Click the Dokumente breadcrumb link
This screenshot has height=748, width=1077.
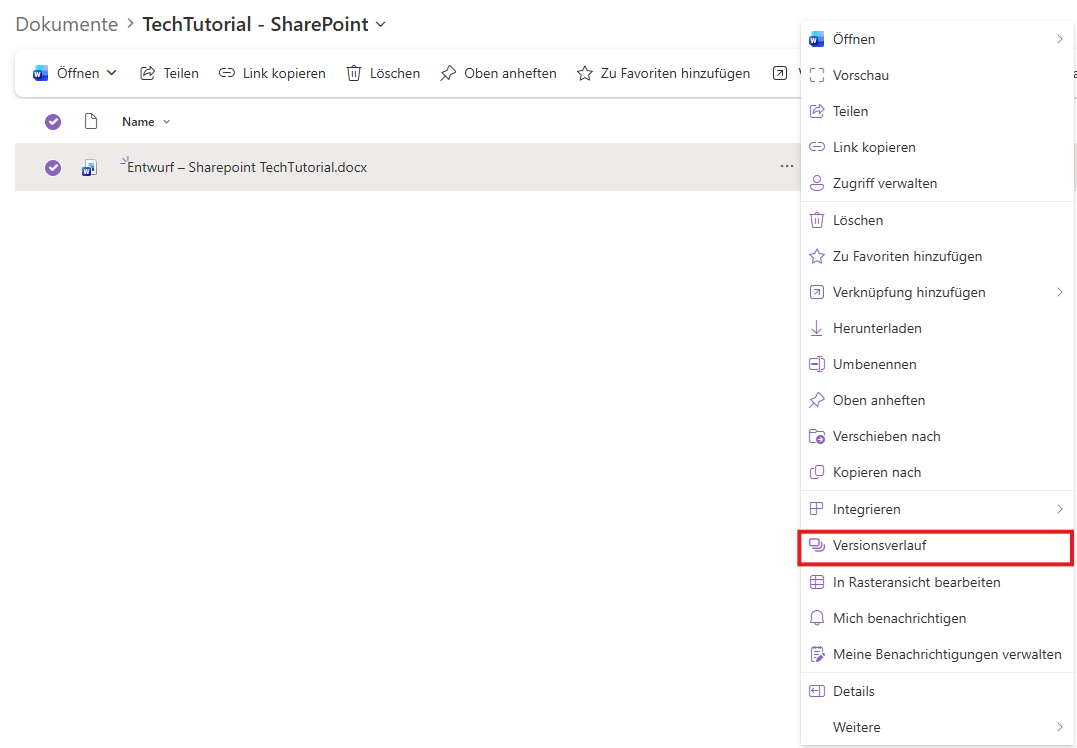coord(67,24)
